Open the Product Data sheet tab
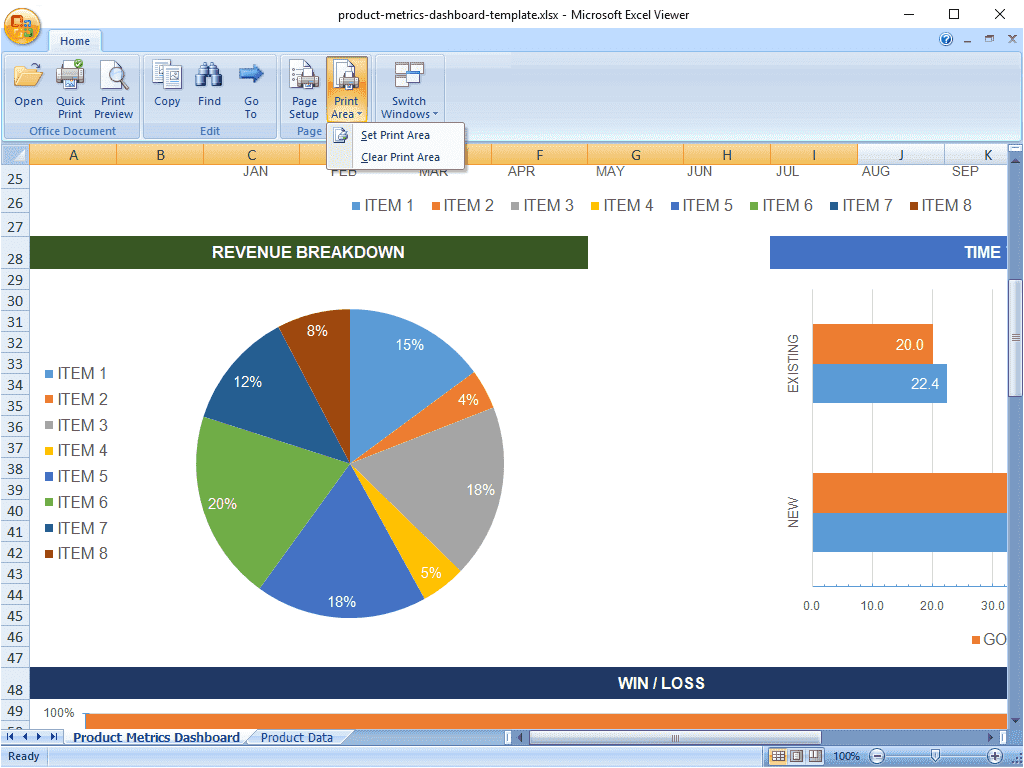This screenshot has height=768, width=1024. [x=297, y=737]
